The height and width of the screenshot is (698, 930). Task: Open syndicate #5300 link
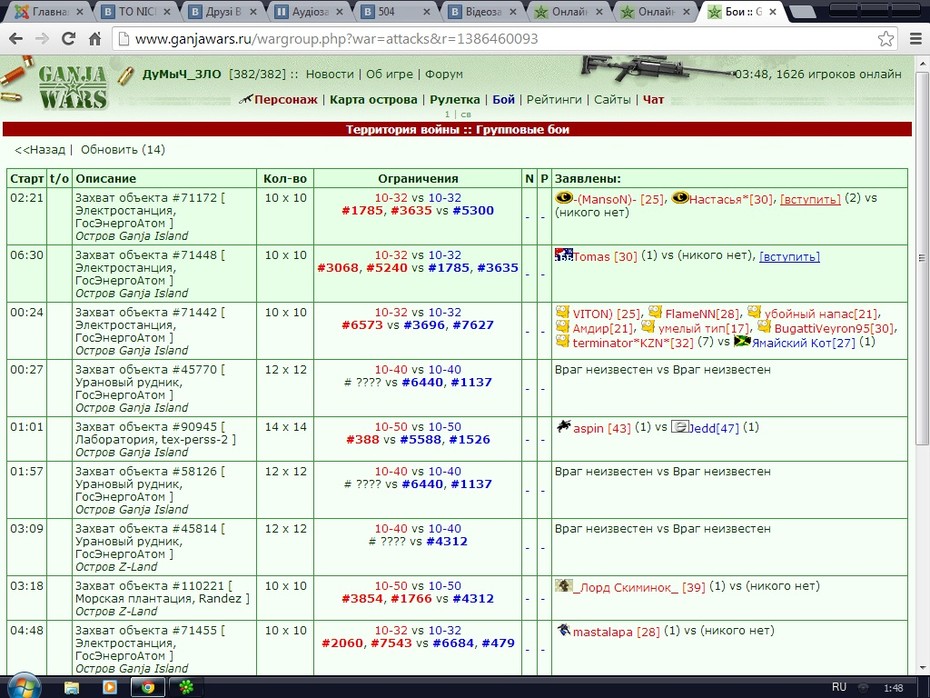tap(473, 211)
